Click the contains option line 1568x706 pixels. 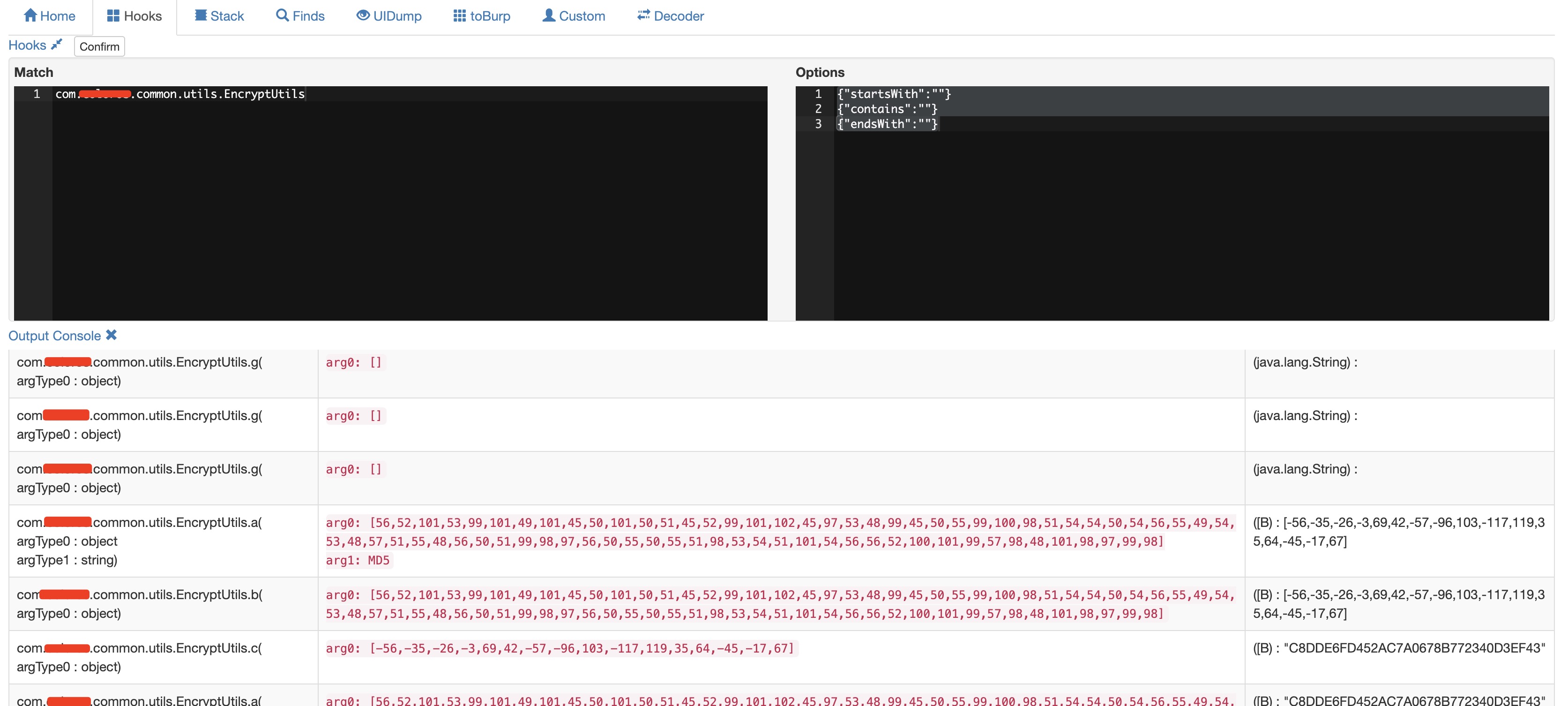(1191, 108)
